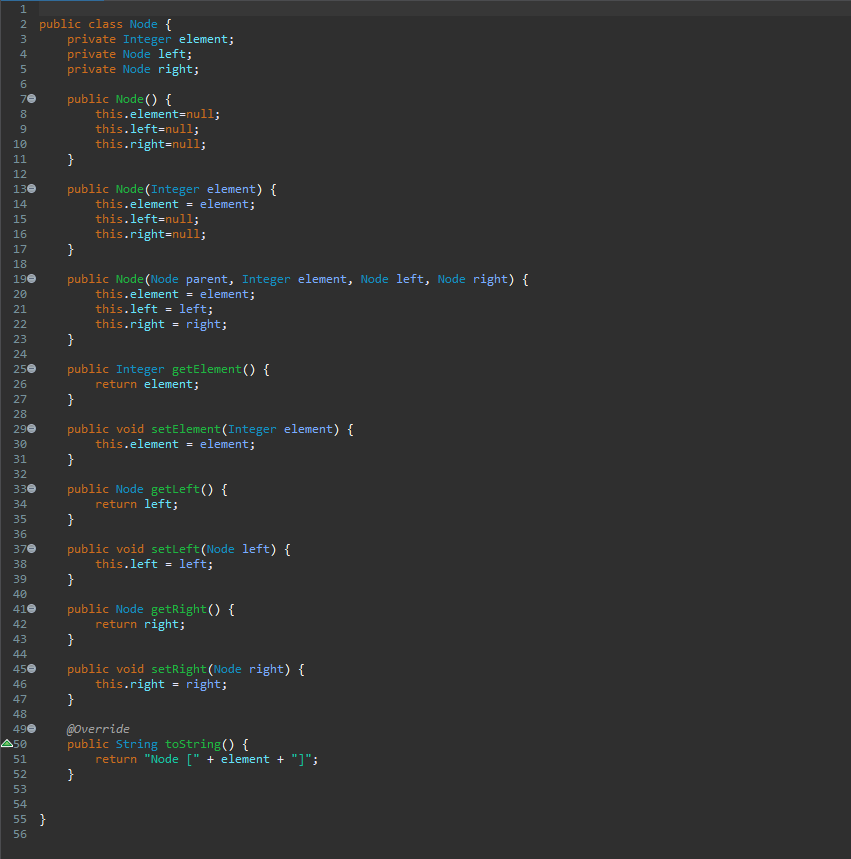Collapse the setRight method body
Viewport: 851px width, 859px height.
point(30,668)
